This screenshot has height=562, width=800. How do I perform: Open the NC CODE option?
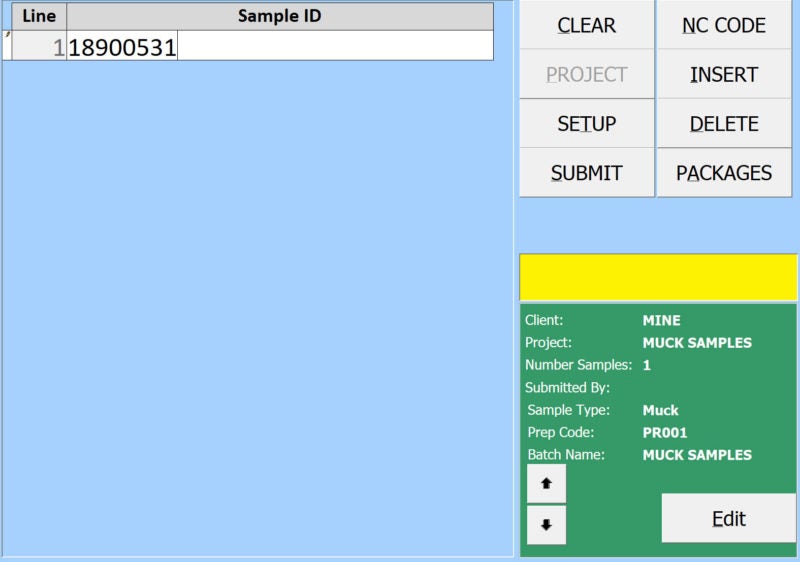click(724, 24)
